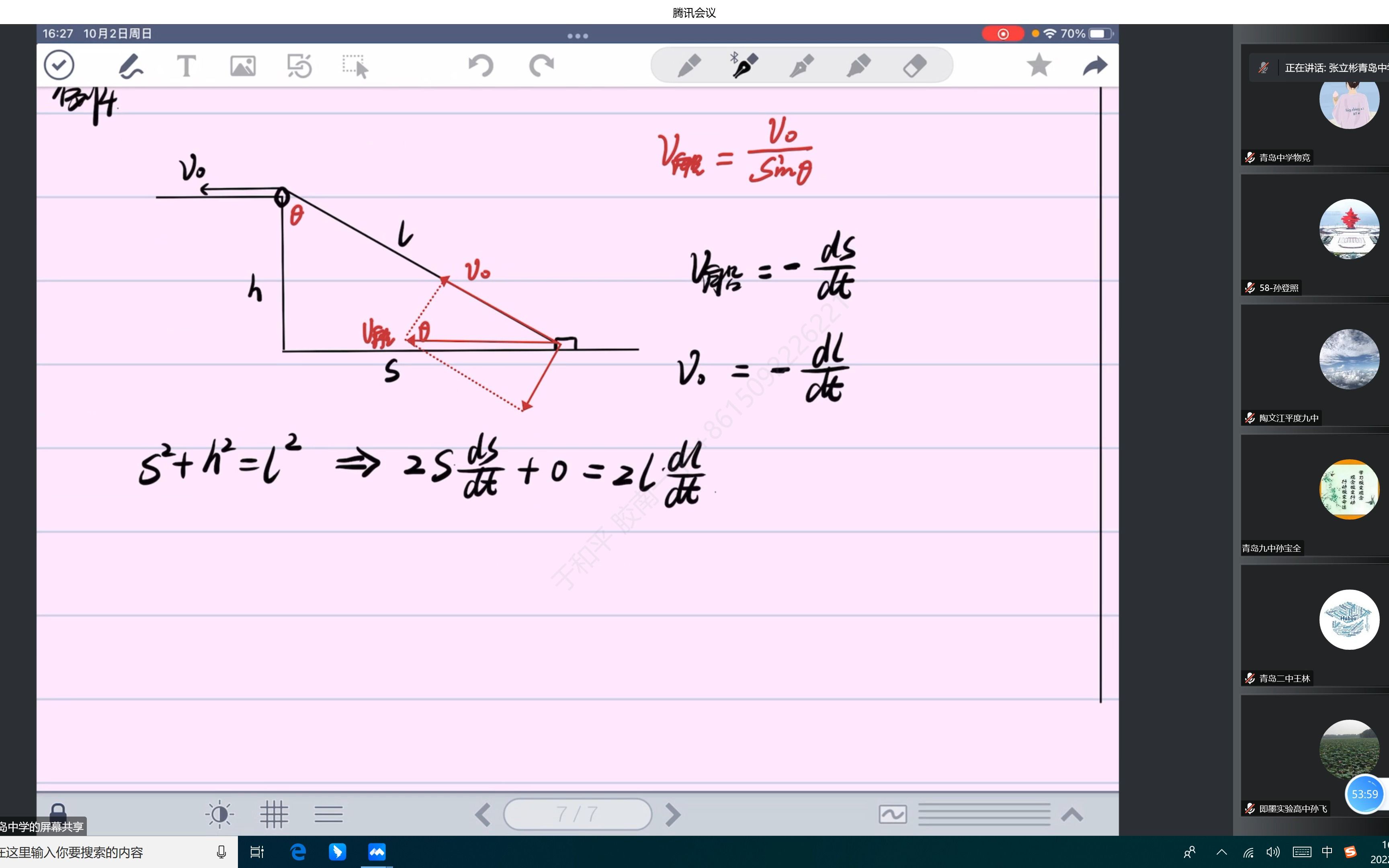Undo the last stroke
The image size is (1389, 868).
481,66
